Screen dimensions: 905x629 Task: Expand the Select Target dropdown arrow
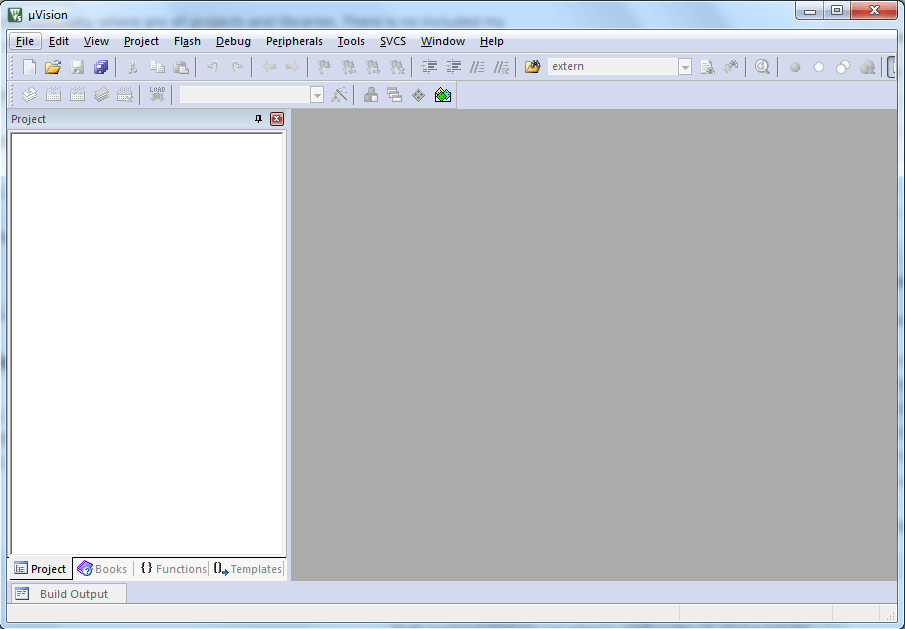tap(317, 95)
